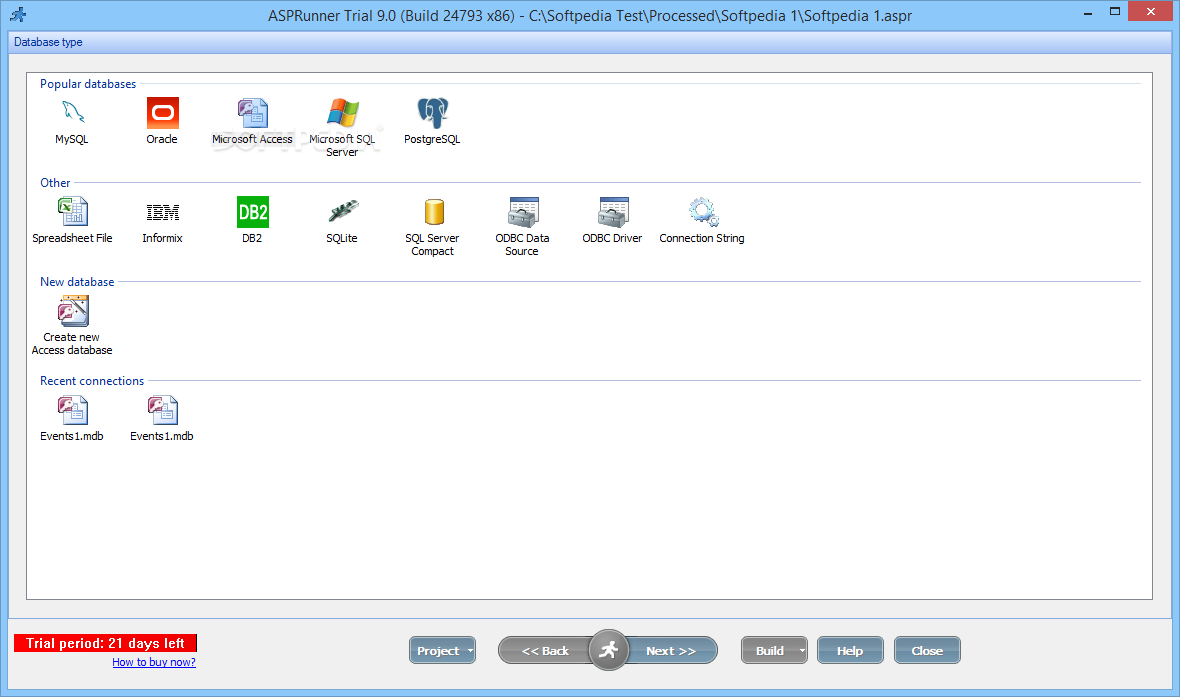
Task: Select SQL Server Compact cylinder icon
Action: 433,212
